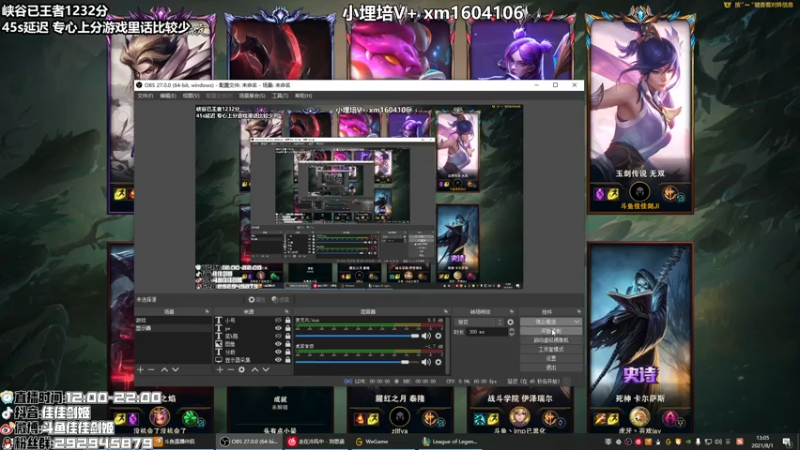This screenshot has height=450, width=800.
Task: Click the 图像 source image icon
Action: (x=219, y=344)
